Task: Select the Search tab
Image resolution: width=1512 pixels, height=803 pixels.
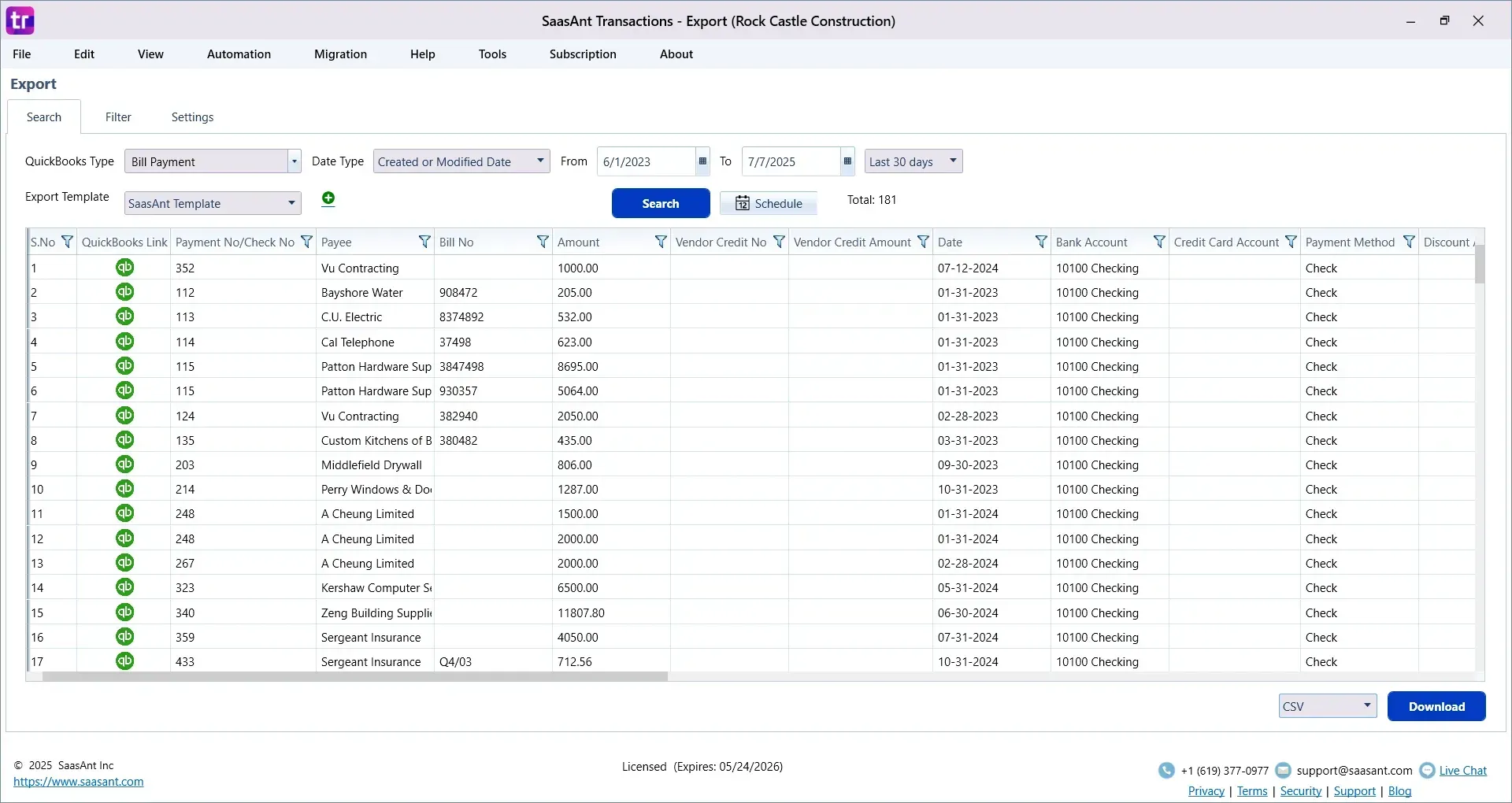Action: (44, 117)
